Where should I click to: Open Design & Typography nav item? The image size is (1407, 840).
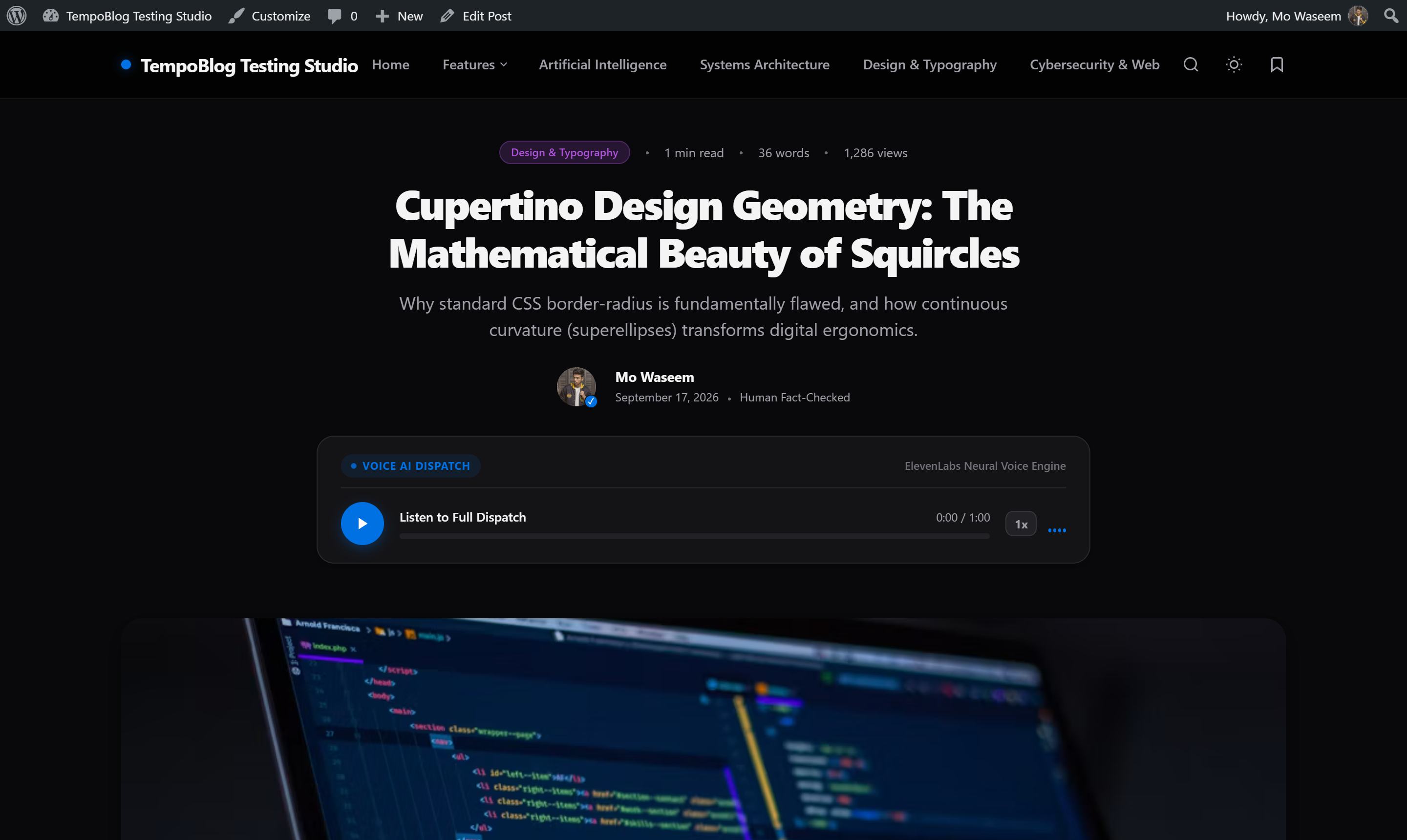[x=930, y=64]
